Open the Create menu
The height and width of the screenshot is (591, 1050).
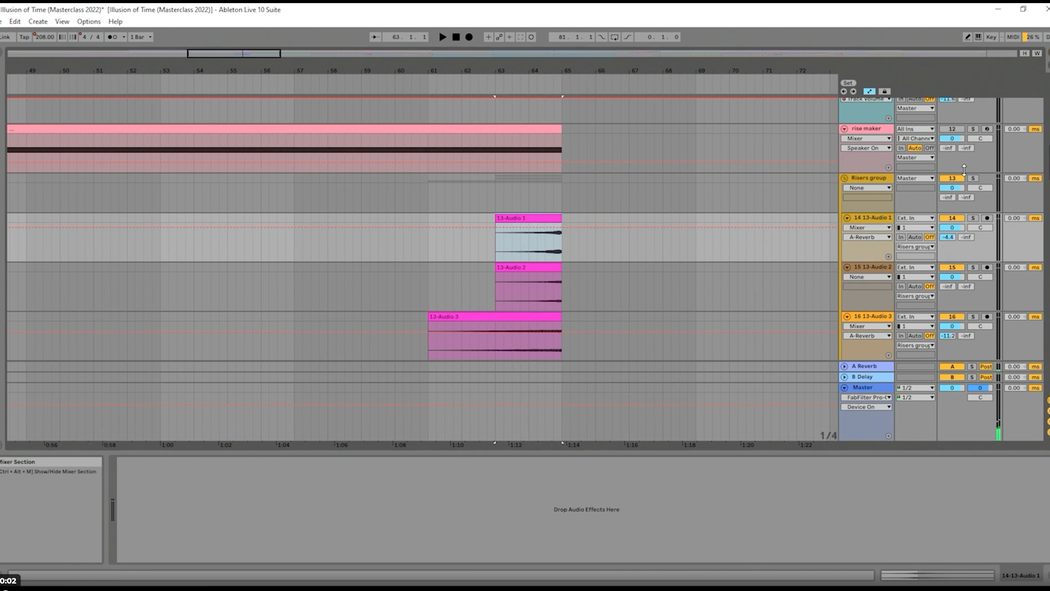38,21
